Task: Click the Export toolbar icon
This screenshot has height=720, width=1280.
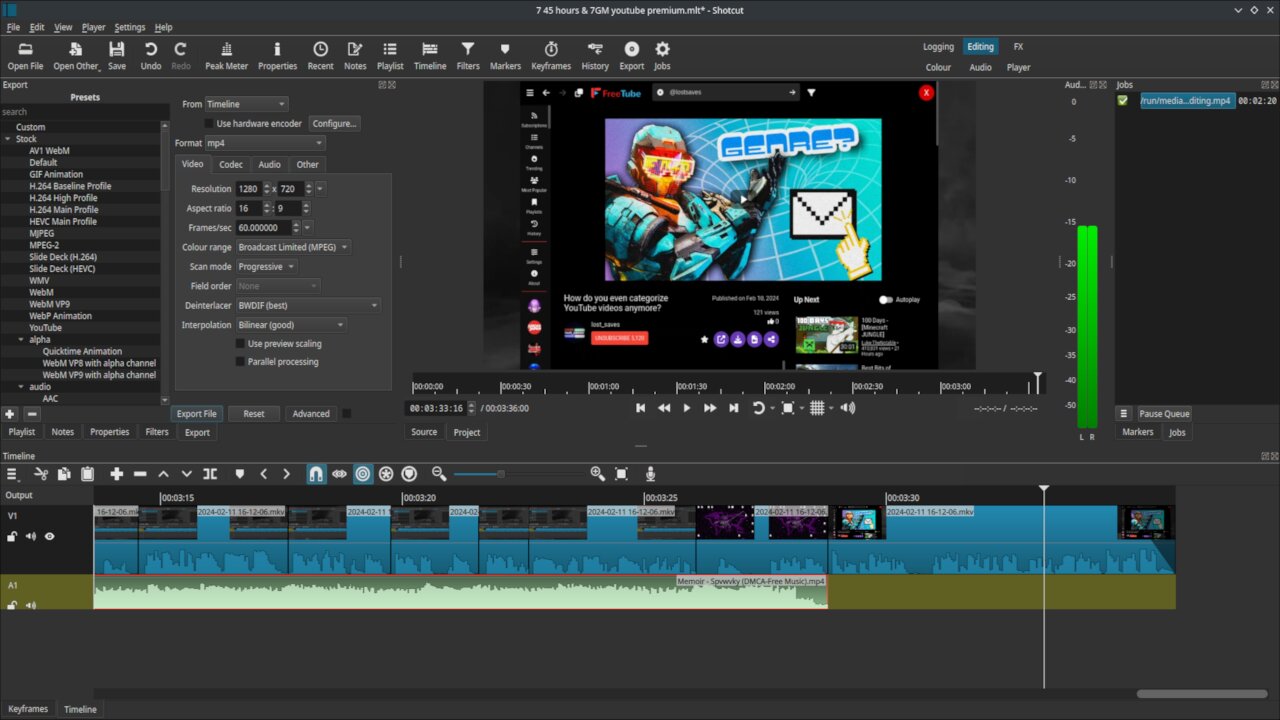Action: click(x=632, y=56)
